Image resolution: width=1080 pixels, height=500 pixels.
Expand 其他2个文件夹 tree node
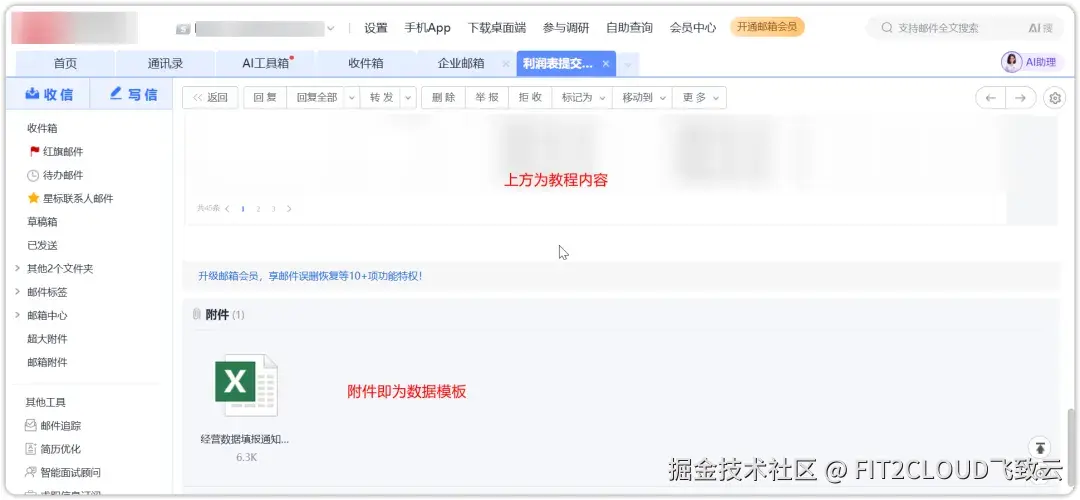point(17,269)
